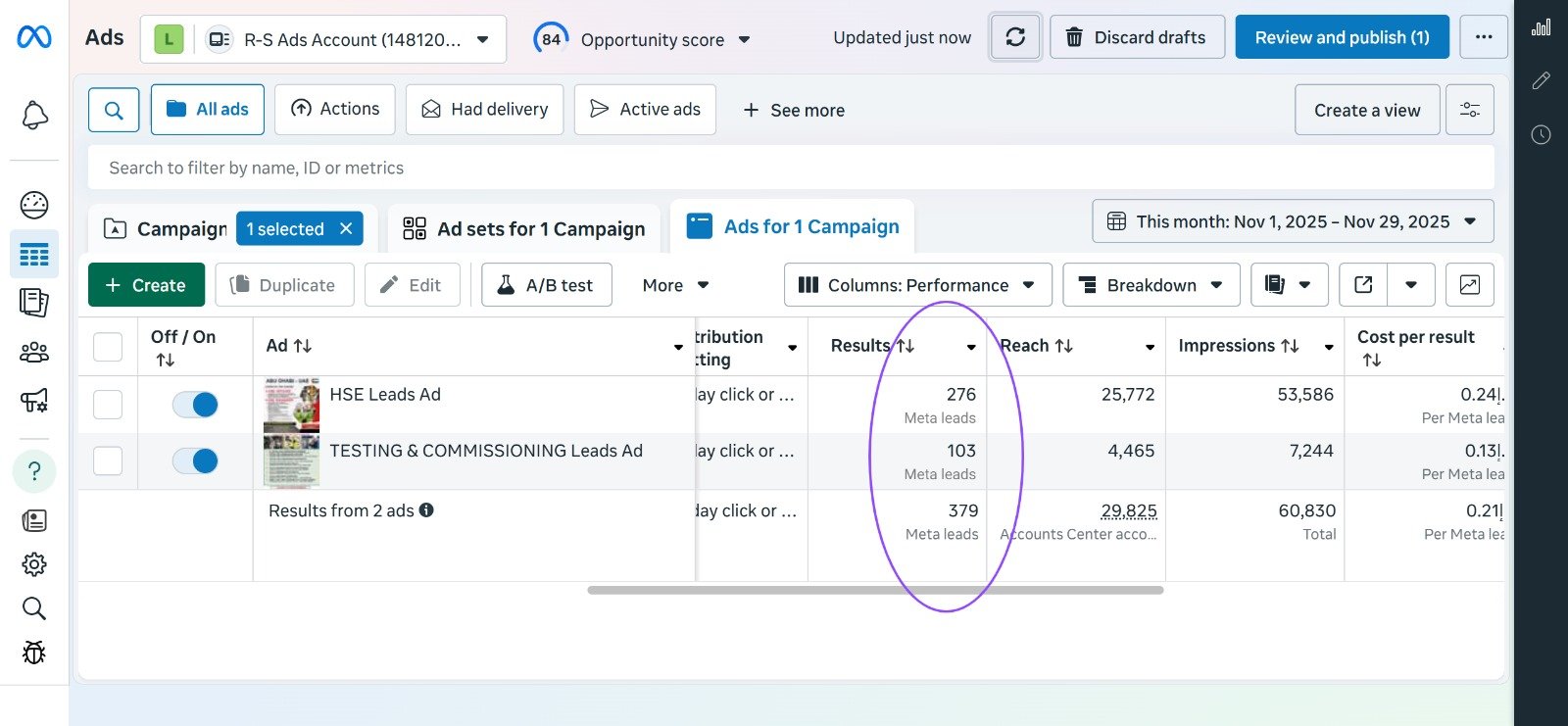1568x726 pixels.
Task: Open the chart view icon button
Action: point(1470,285)
